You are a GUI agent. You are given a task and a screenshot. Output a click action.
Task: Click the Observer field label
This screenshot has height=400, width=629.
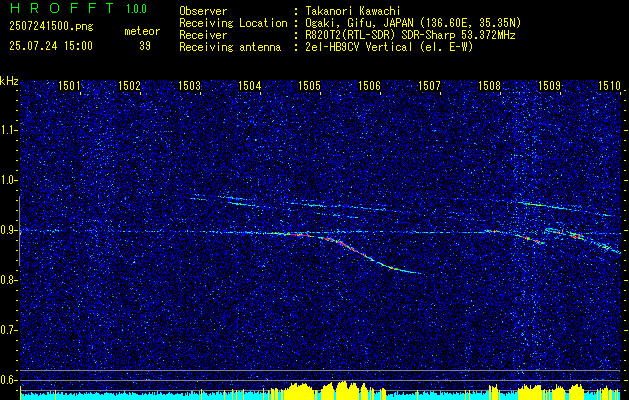pyautogui.click(x=203, y=11)
